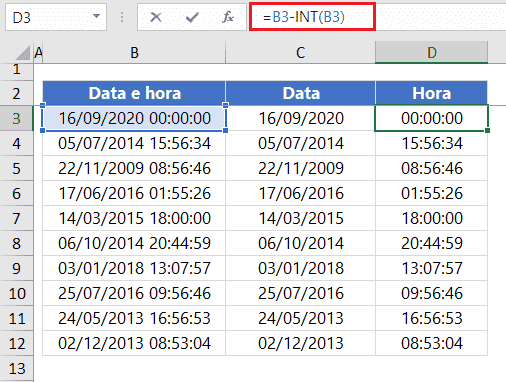Open the Name Box dropdown arrow

point(96,16)
